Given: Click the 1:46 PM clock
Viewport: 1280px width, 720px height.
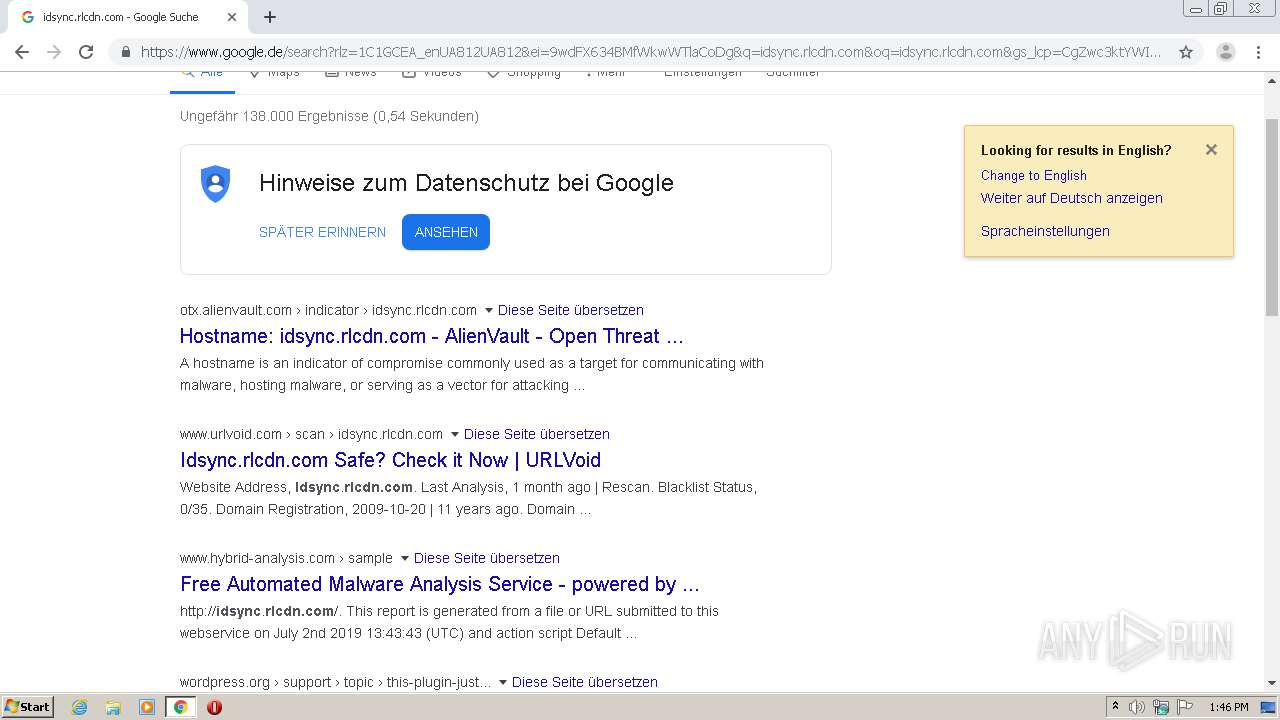Looking at the screenshot, I should pos(1228,707).
